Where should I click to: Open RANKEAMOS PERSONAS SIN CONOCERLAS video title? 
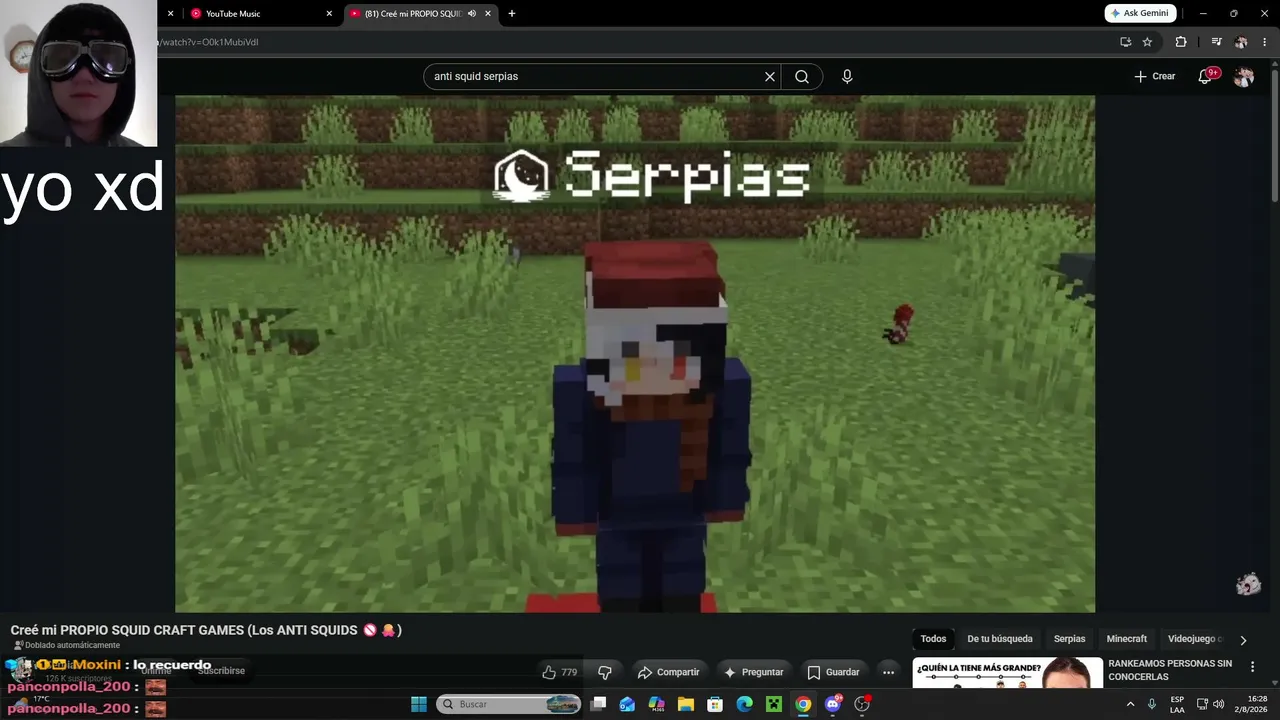tap(1170, 670)
